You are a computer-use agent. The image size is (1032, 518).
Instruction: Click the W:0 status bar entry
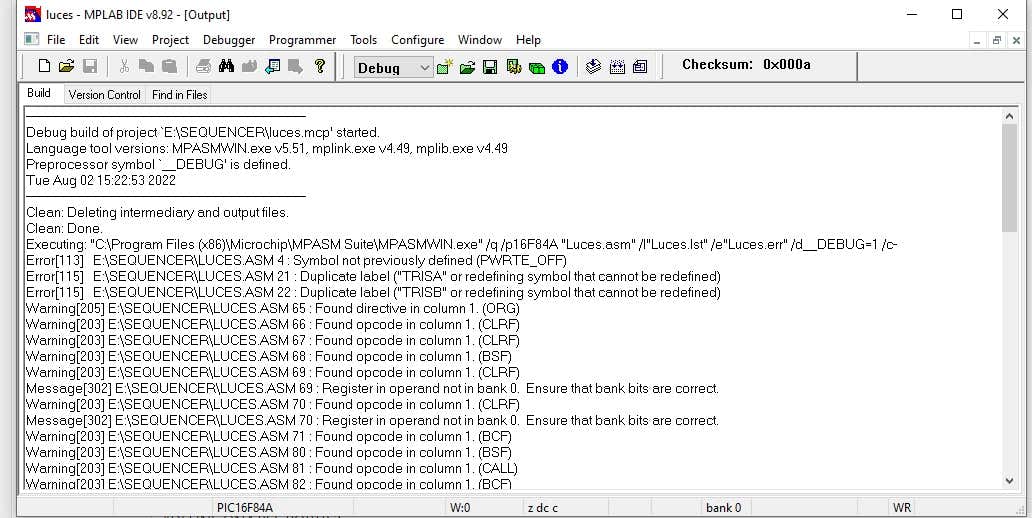pyautogui.click(x=460, y=507)
